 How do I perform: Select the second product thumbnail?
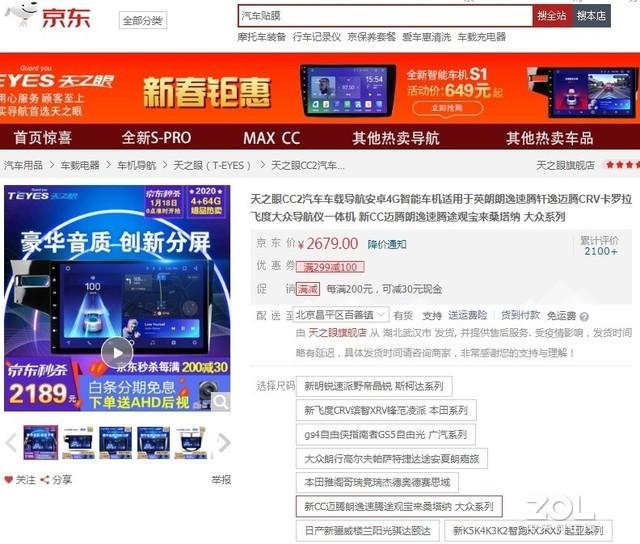tap(78, 442)
